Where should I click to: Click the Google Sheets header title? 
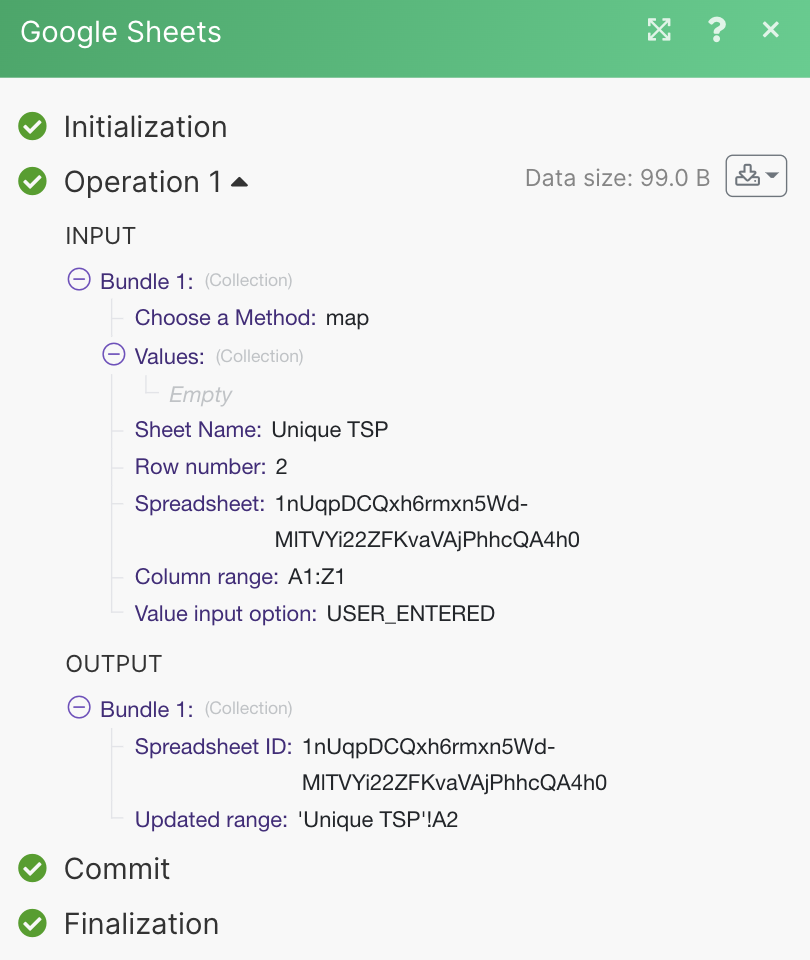(121, 32)
